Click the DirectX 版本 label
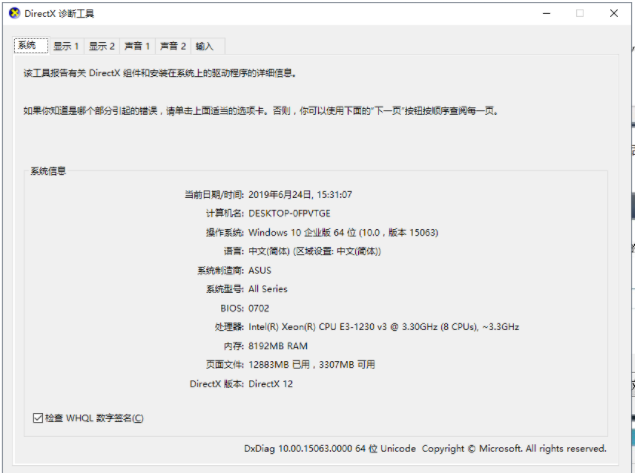 coord(217,384)
